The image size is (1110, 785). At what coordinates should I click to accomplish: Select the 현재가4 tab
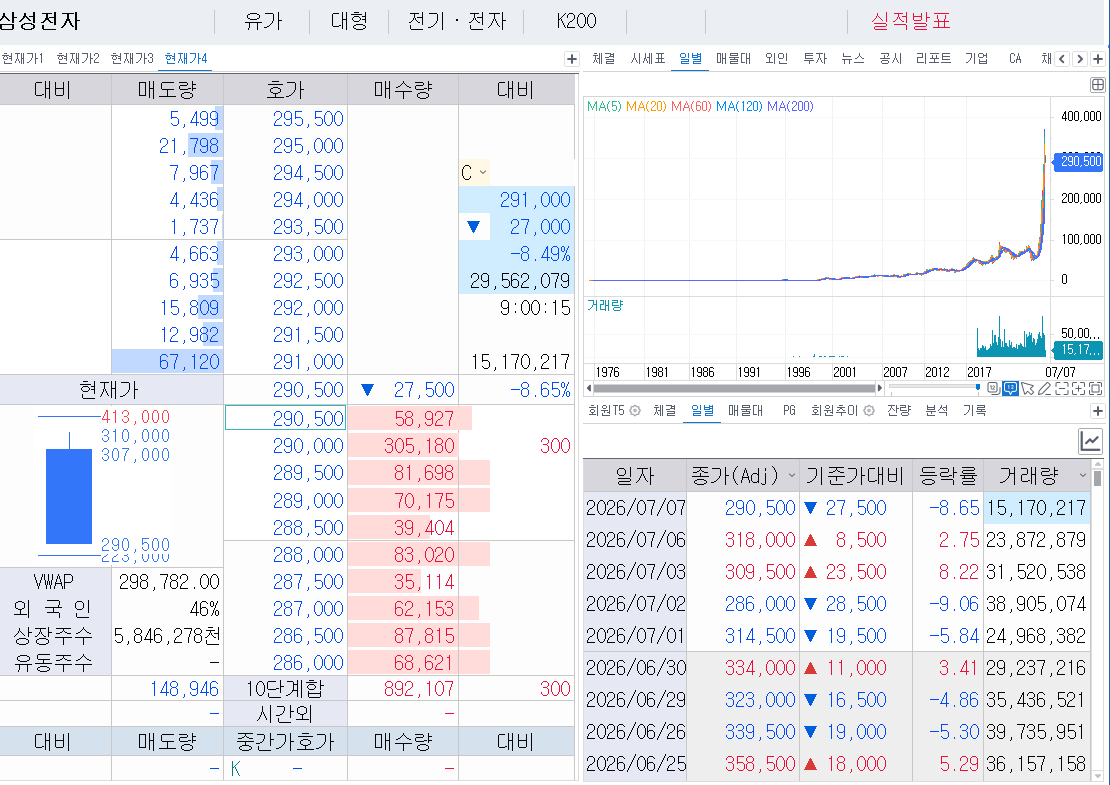[x=185, y=59]
